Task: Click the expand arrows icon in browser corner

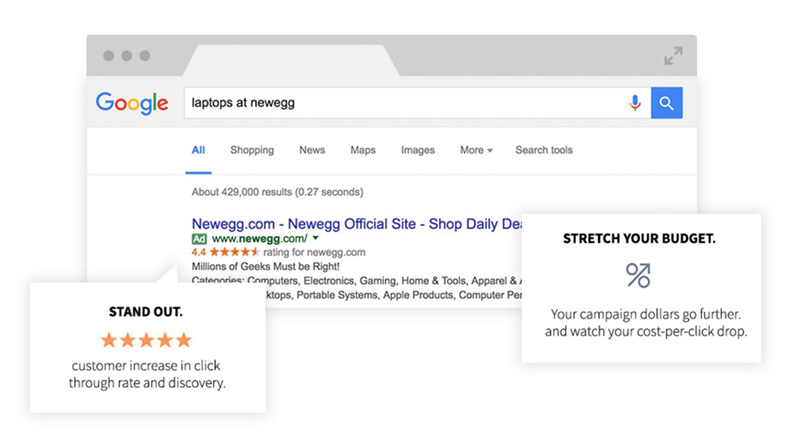Action: (673, 56)
